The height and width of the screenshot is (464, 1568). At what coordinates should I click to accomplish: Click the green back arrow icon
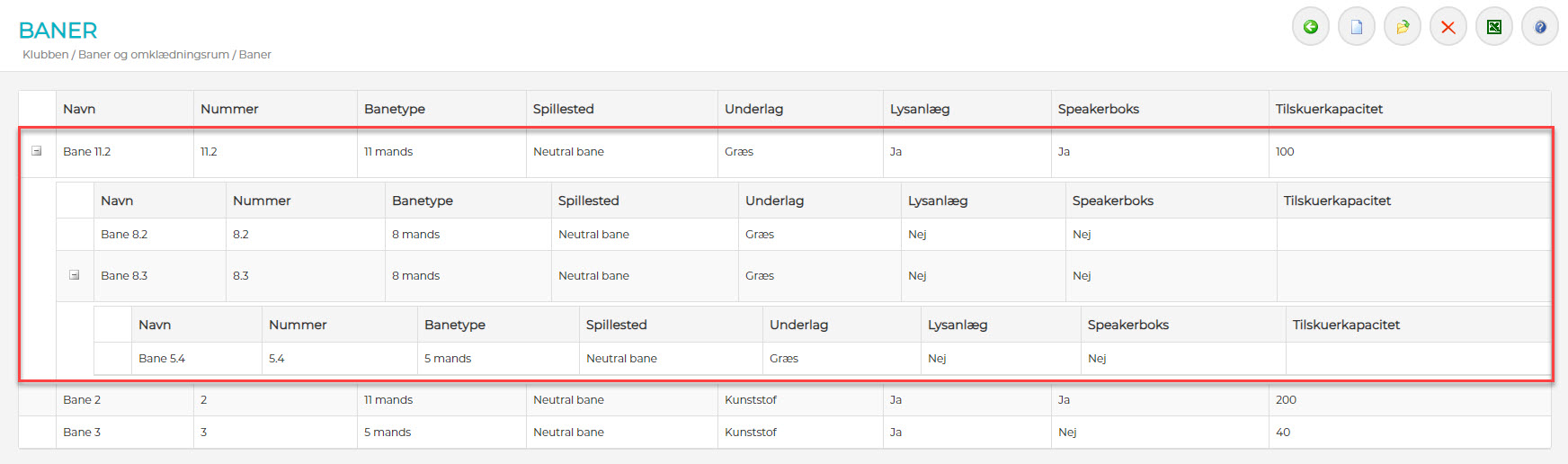pos(1310,27)
